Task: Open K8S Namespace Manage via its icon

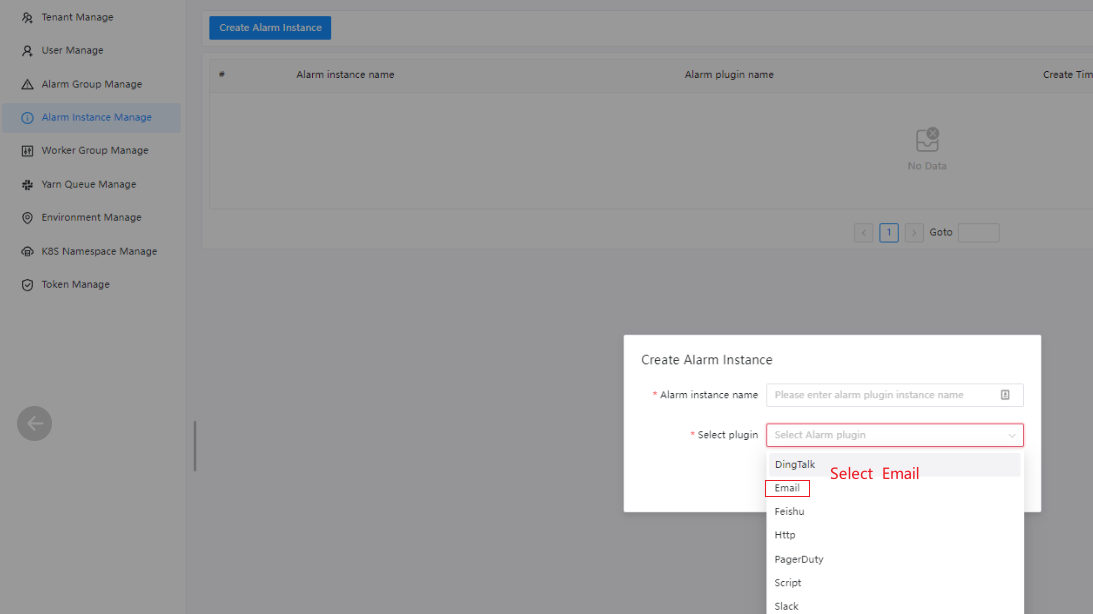Action: click(32, 251)
